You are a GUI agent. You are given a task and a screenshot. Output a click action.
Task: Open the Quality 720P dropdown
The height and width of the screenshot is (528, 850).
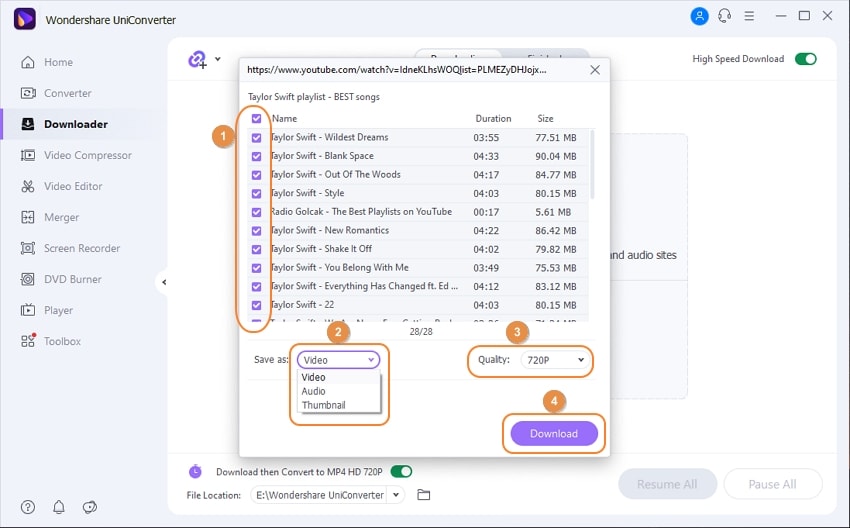[555, 360]
